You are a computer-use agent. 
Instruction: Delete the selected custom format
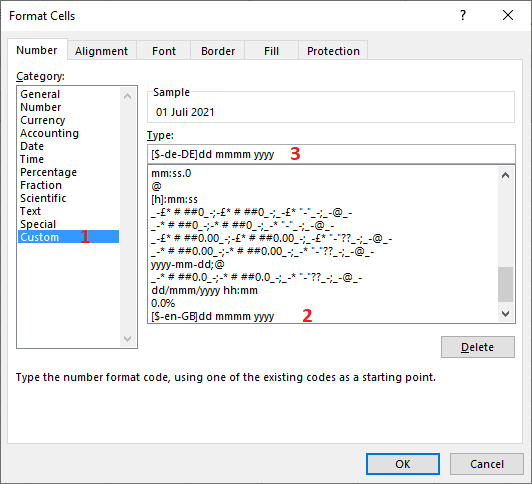478,347
